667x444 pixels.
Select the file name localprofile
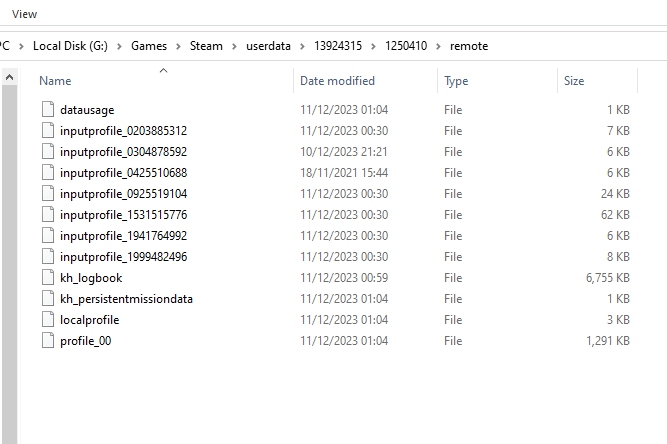pyautogui.click(x=90, y=320)
